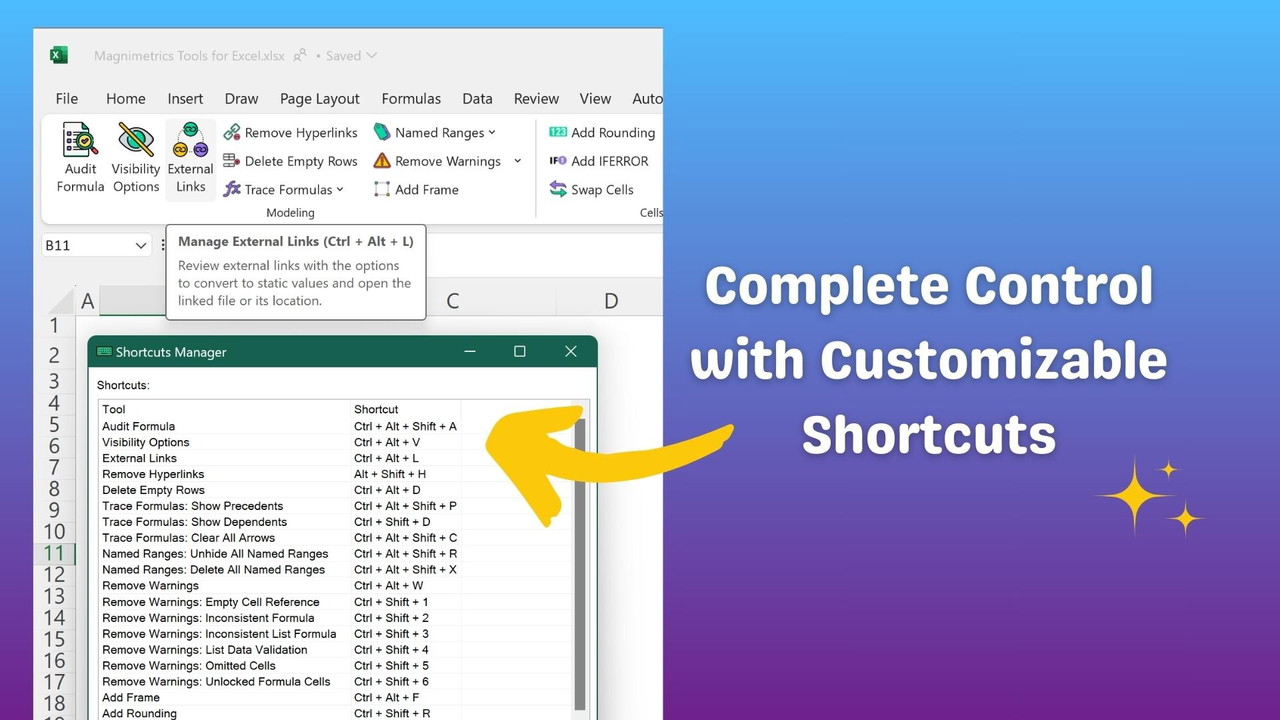Image resolution: width=1280 pixels, height=720 pixels.
Task: Open the Formulas ribbon tab
Action: [x=411, y=99]
